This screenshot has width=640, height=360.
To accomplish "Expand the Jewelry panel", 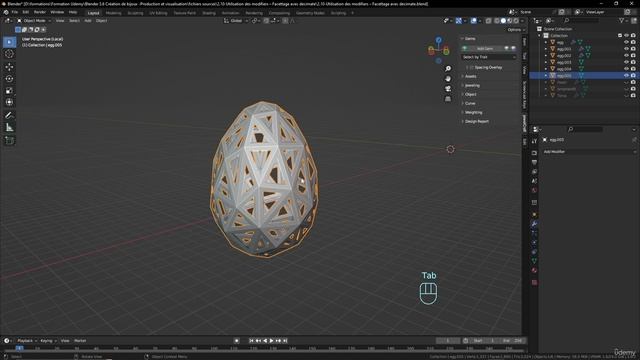I will click(471, 85).
